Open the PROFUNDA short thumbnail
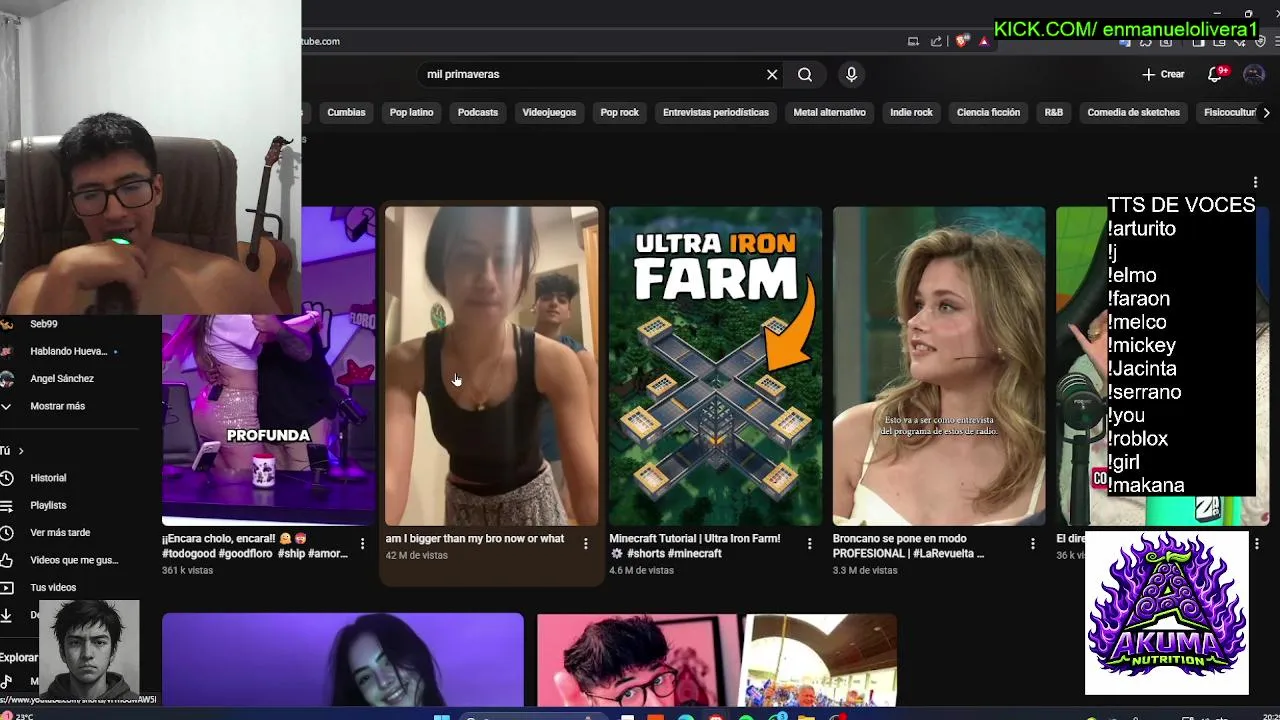 268,366
